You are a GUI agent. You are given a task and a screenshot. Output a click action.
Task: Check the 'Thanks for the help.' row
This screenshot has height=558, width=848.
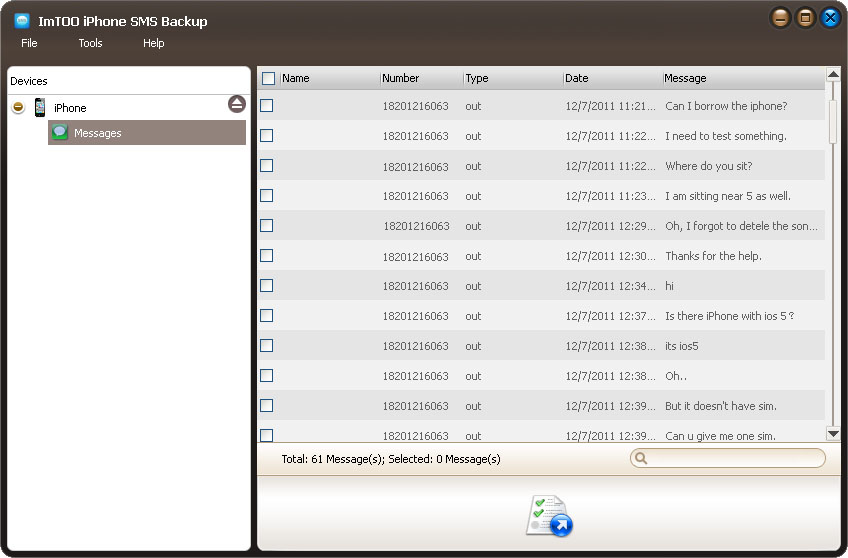click(x=267, y=256)
